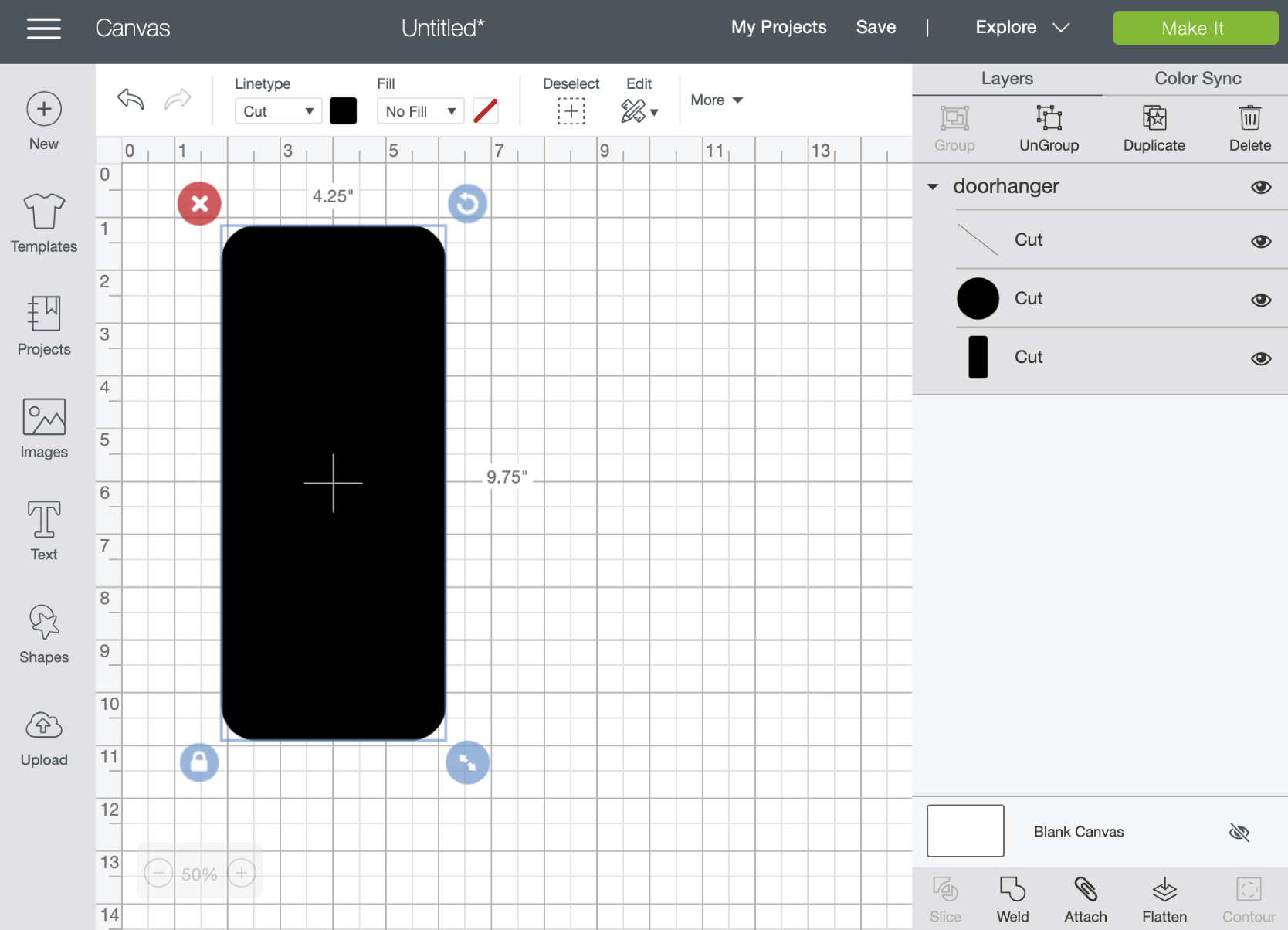Hide the doorhanger group layer
The width and height of the screenshot is (1288, 930).
pos(1260,187)
